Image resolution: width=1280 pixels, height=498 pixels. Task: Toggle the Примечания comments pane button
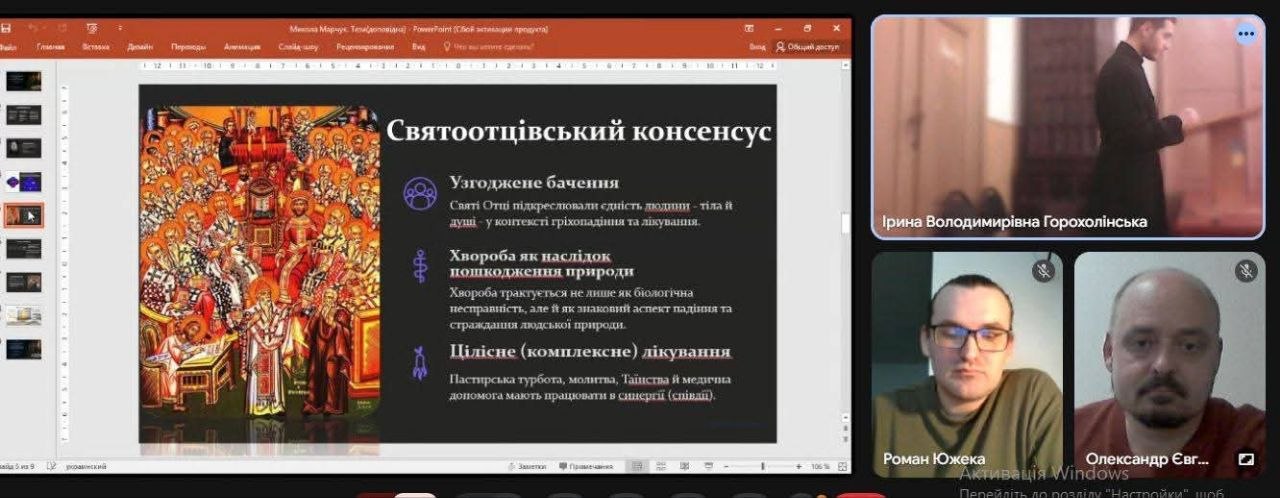(586, 466)
